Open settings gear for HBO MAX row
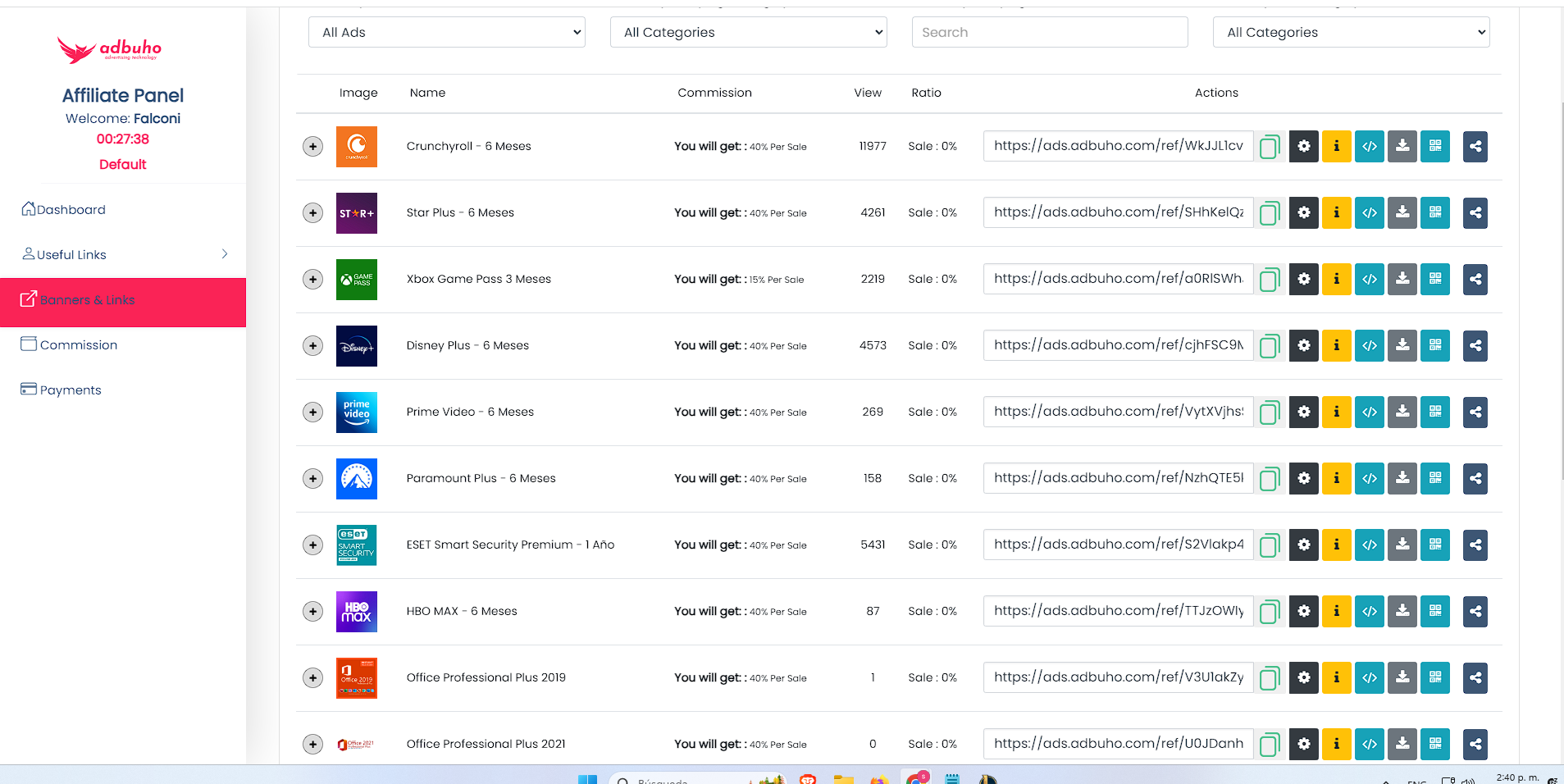The height and width of the screenshot is (784, 1564). click(1304, 612)
